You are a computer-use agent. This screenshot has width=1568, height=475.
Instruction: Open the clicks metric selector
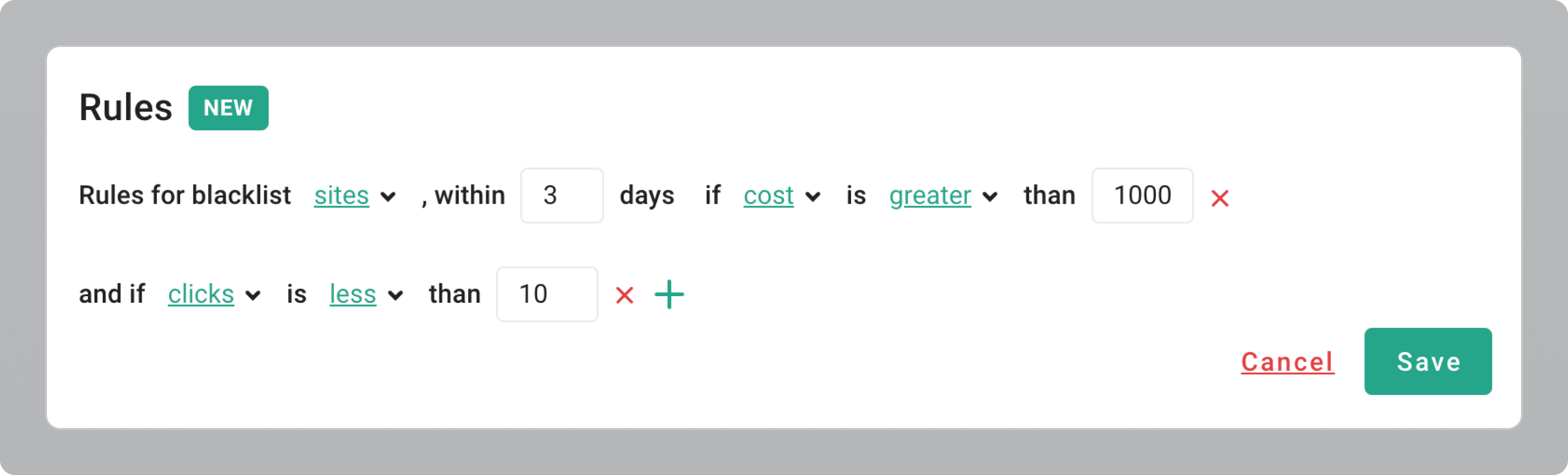(201, 294)
